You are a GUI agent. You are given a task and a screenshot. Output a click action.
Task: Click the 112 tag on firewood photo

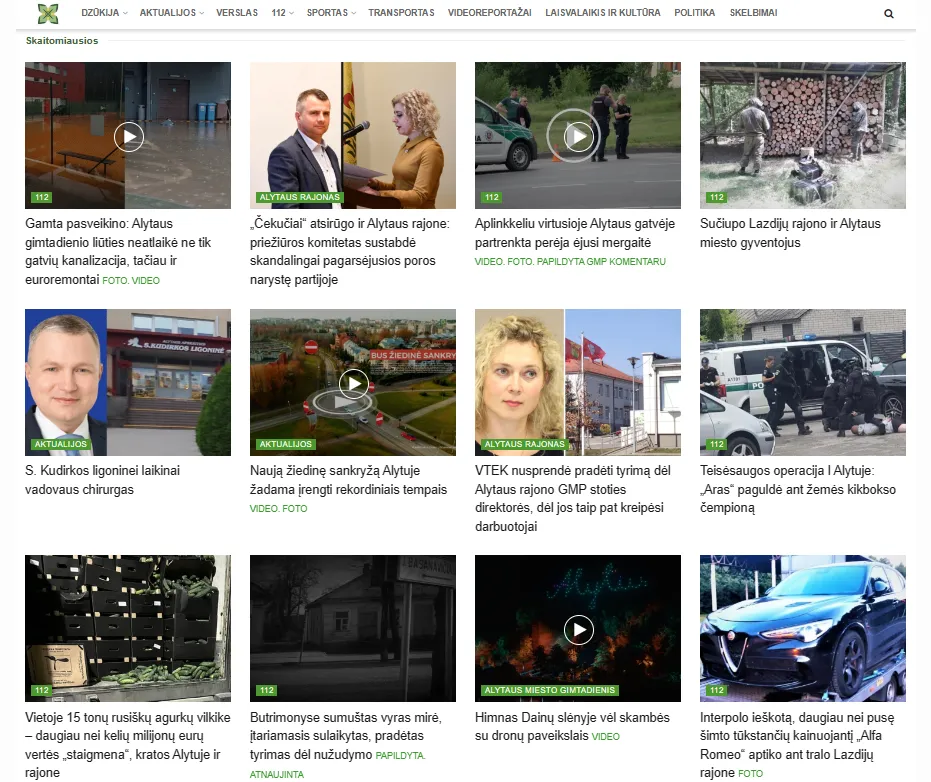click(716, 198)
